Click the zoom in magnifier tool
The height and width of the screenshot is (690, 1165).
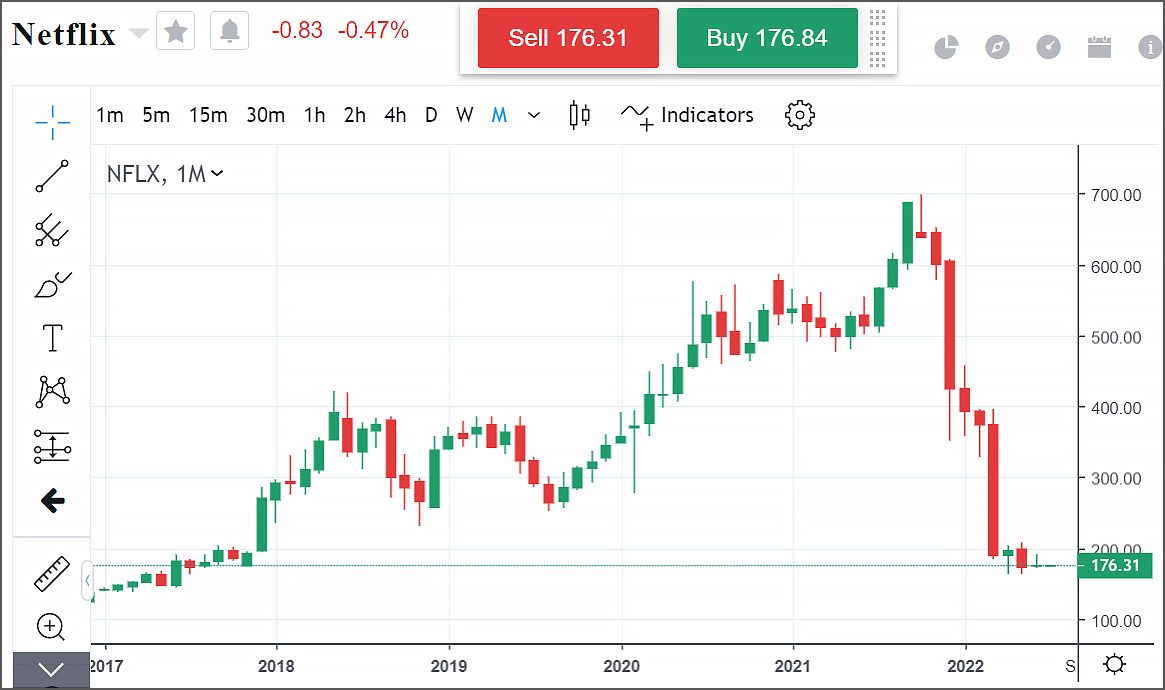51,627
